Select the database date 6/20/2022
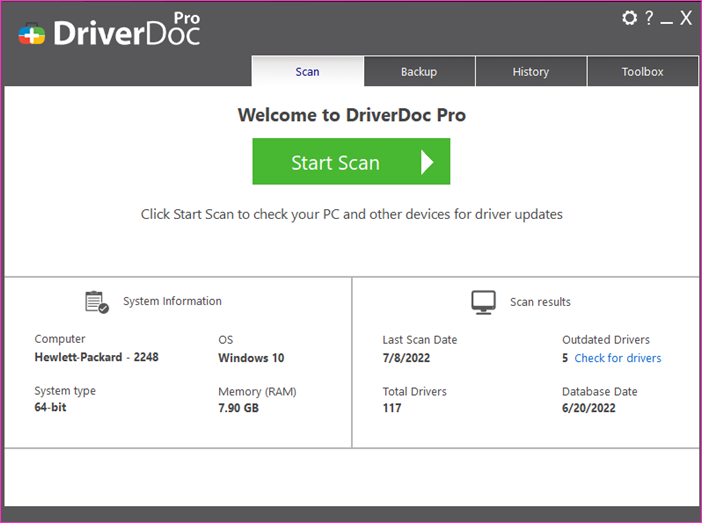This screenshot has width=702, height=523. click(589, 408)
